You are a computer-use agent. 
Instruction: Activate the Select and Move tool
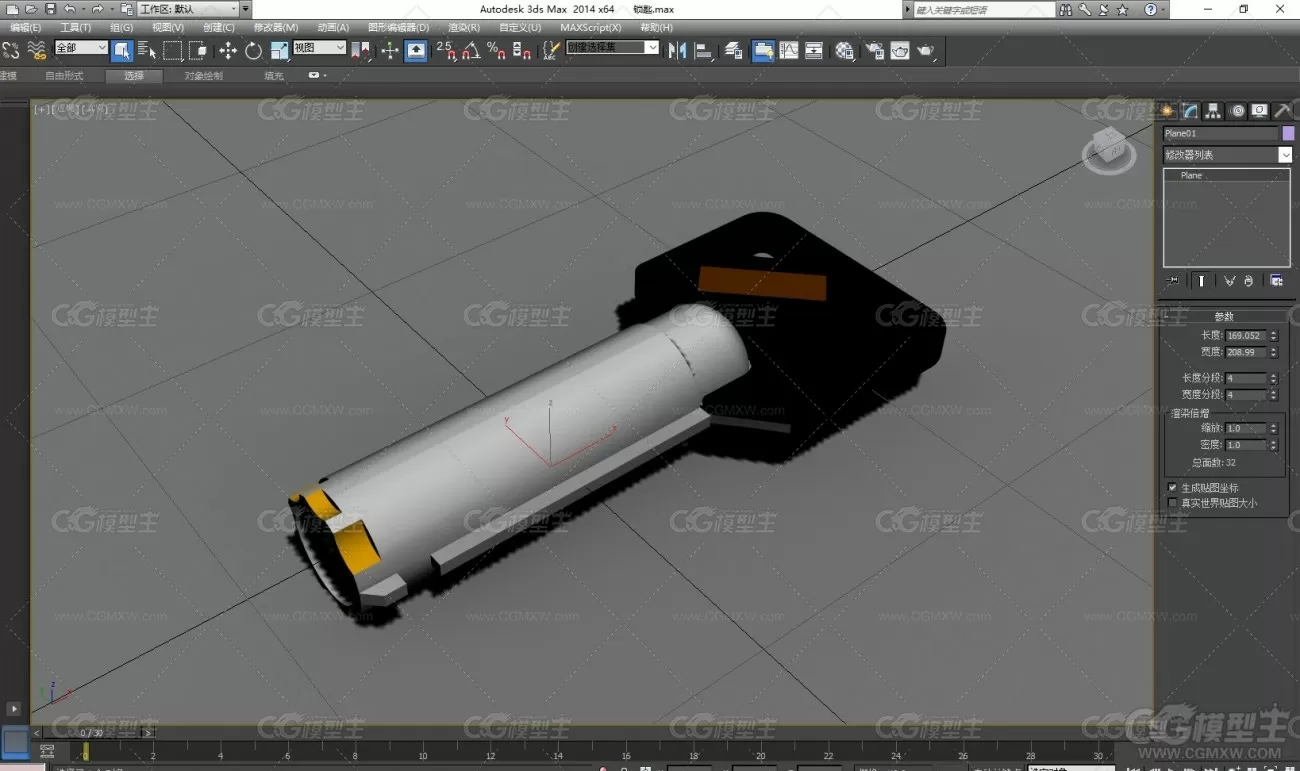point(228,50)
